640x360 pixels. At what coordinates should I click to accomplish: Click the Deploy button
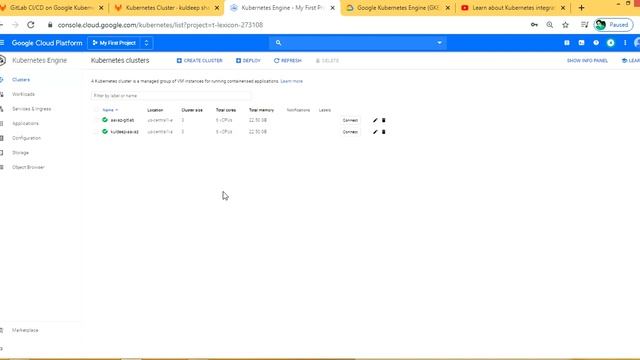pos(248,60)
